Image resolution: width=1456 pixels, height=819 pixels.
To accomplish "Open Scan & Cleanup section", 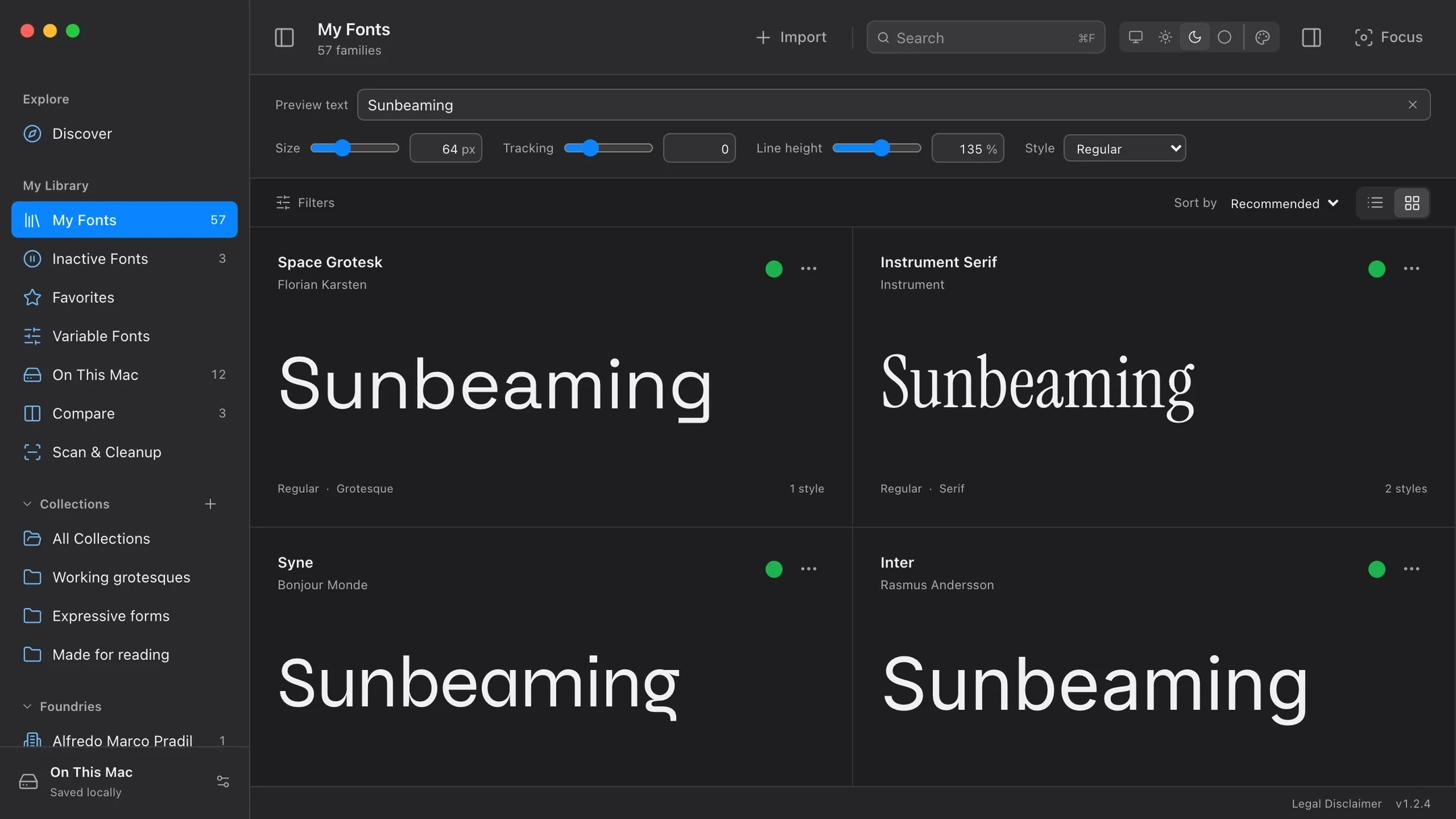I will [x=125, y=452].
